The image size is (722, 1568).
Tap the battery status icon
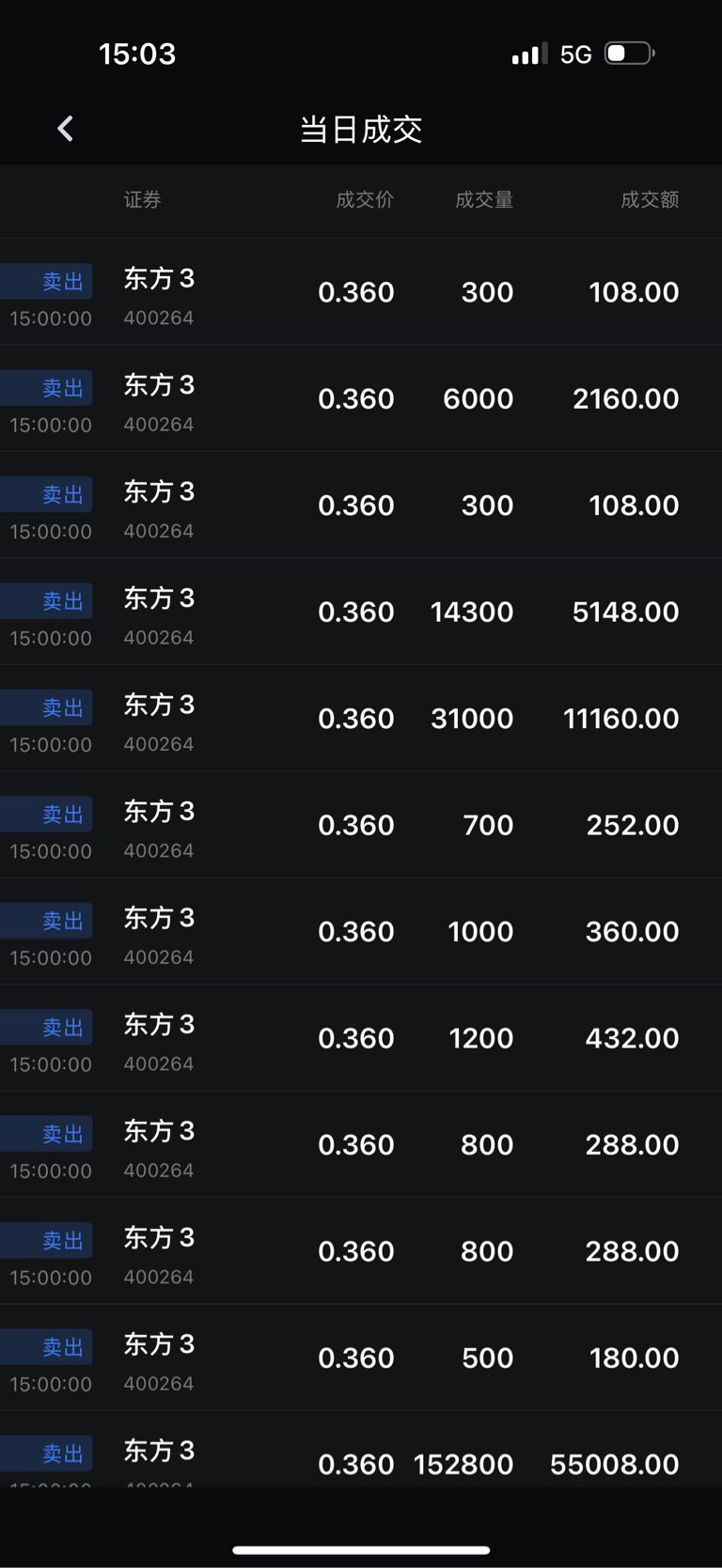[629, 54]
